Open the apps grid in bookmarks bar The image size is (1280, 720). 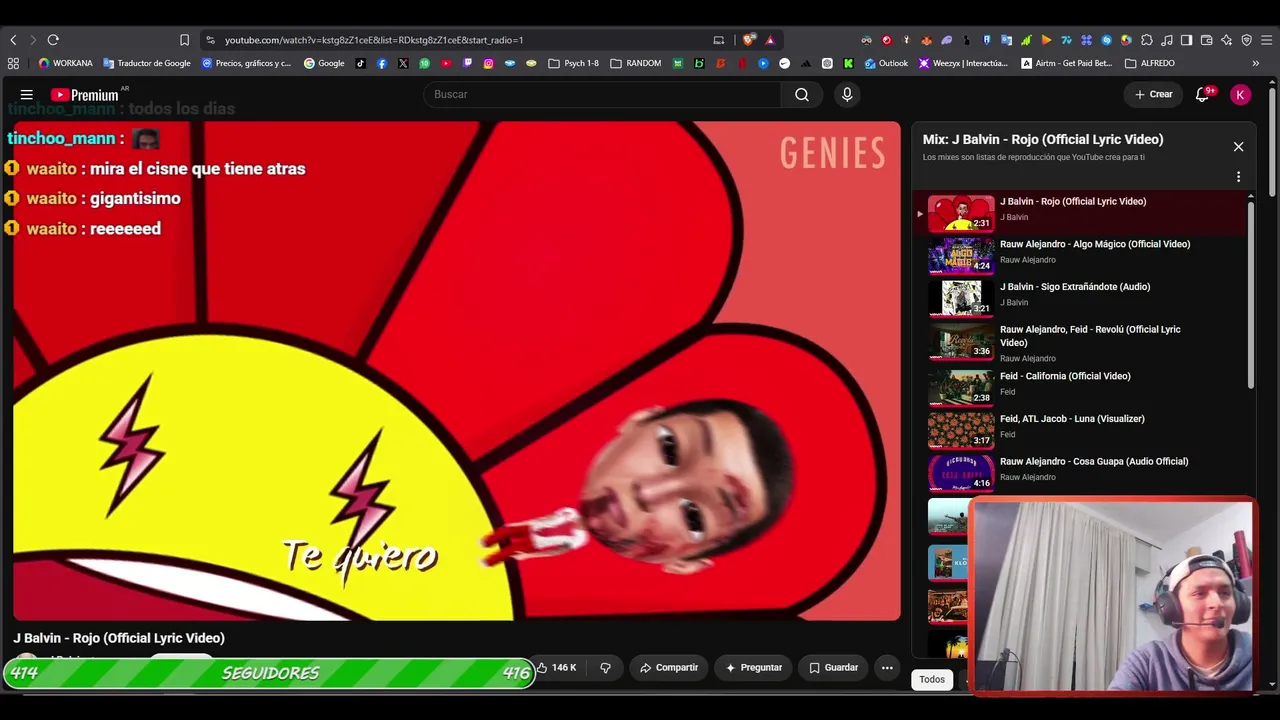click(13, 63)
